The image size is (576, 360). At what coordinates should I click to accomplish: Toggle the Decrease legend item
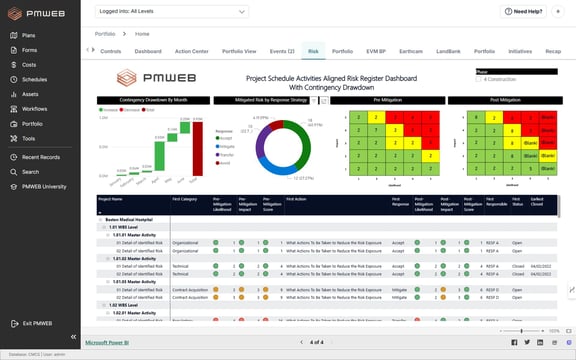pyautogui.click(x=130, y=110)
